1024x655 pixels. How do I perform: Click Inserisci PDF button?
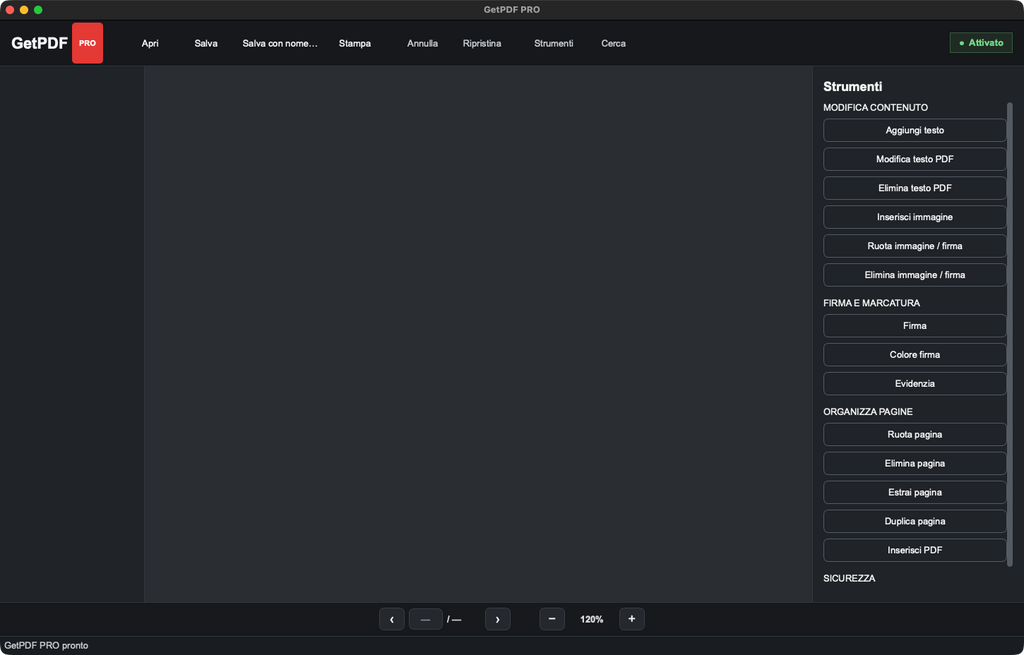click(914, 550)
